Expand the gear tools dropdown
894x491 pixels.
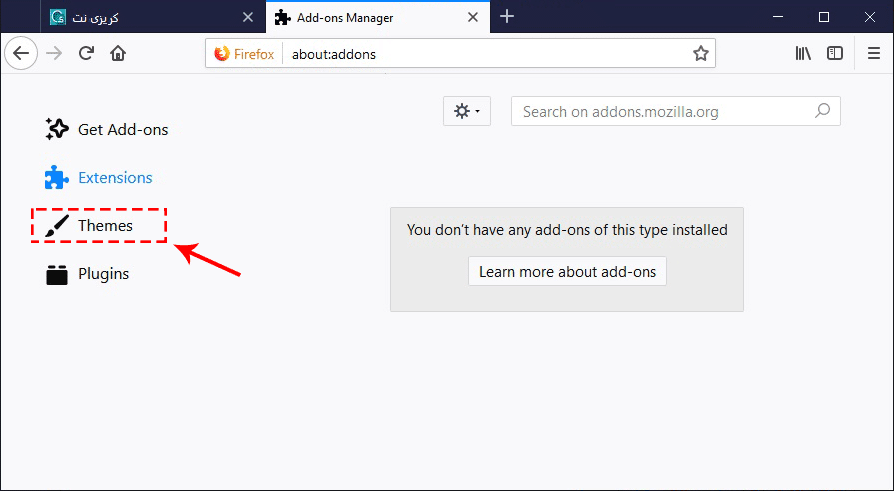click(x=467, y=111)
